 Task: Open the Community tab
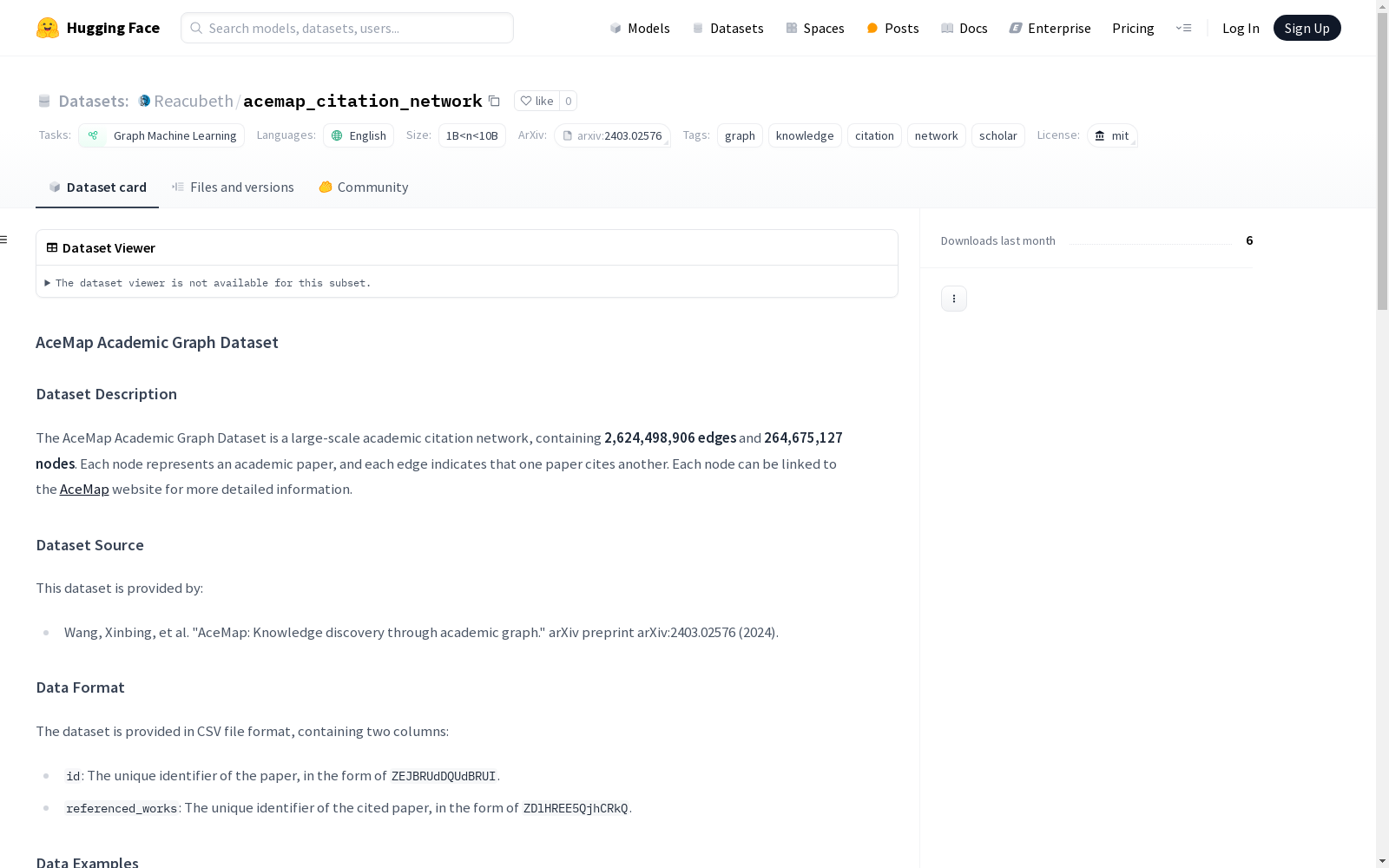(x=363, y=187)
